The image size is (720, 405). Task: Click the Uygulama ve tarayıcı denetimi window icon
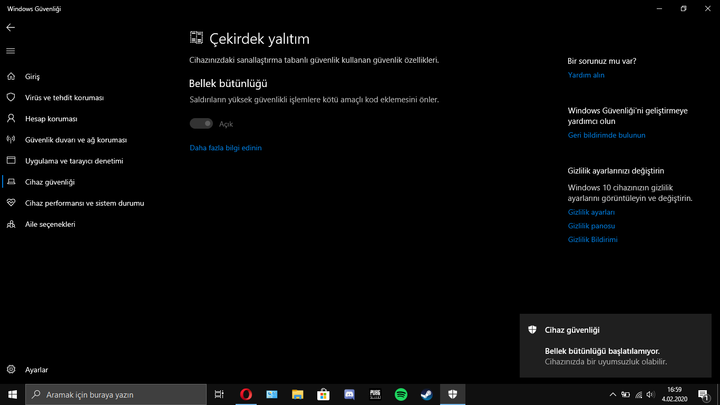coord(11,161)
